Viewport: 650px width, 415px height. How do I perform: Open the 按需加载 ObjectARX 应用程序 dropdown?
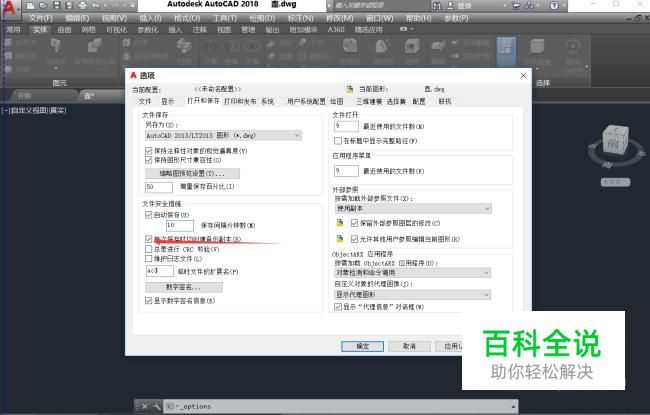(413, 273)
